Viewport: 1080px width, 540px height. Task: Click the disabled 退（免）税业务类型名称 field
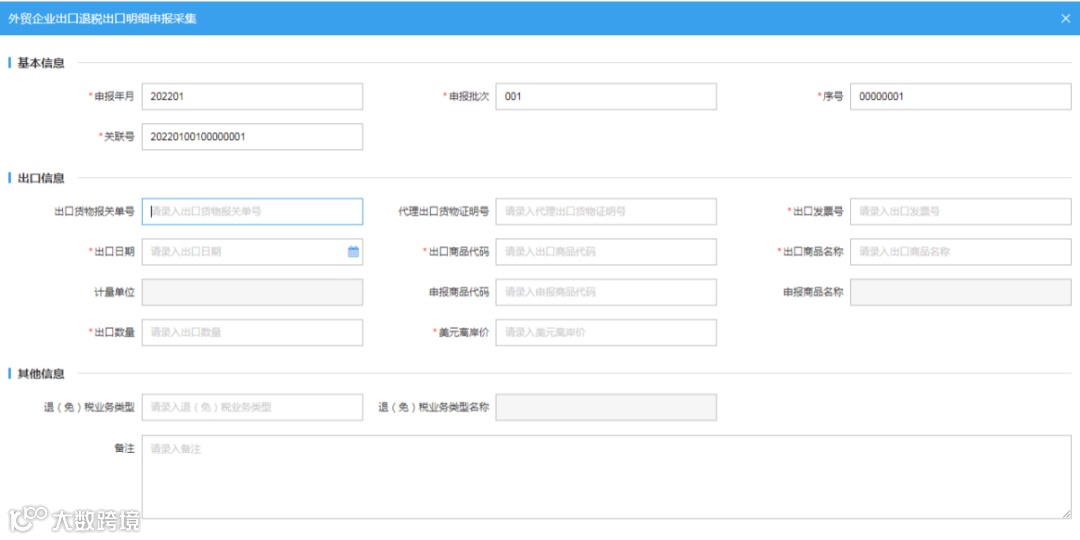[x=606, y=407]
